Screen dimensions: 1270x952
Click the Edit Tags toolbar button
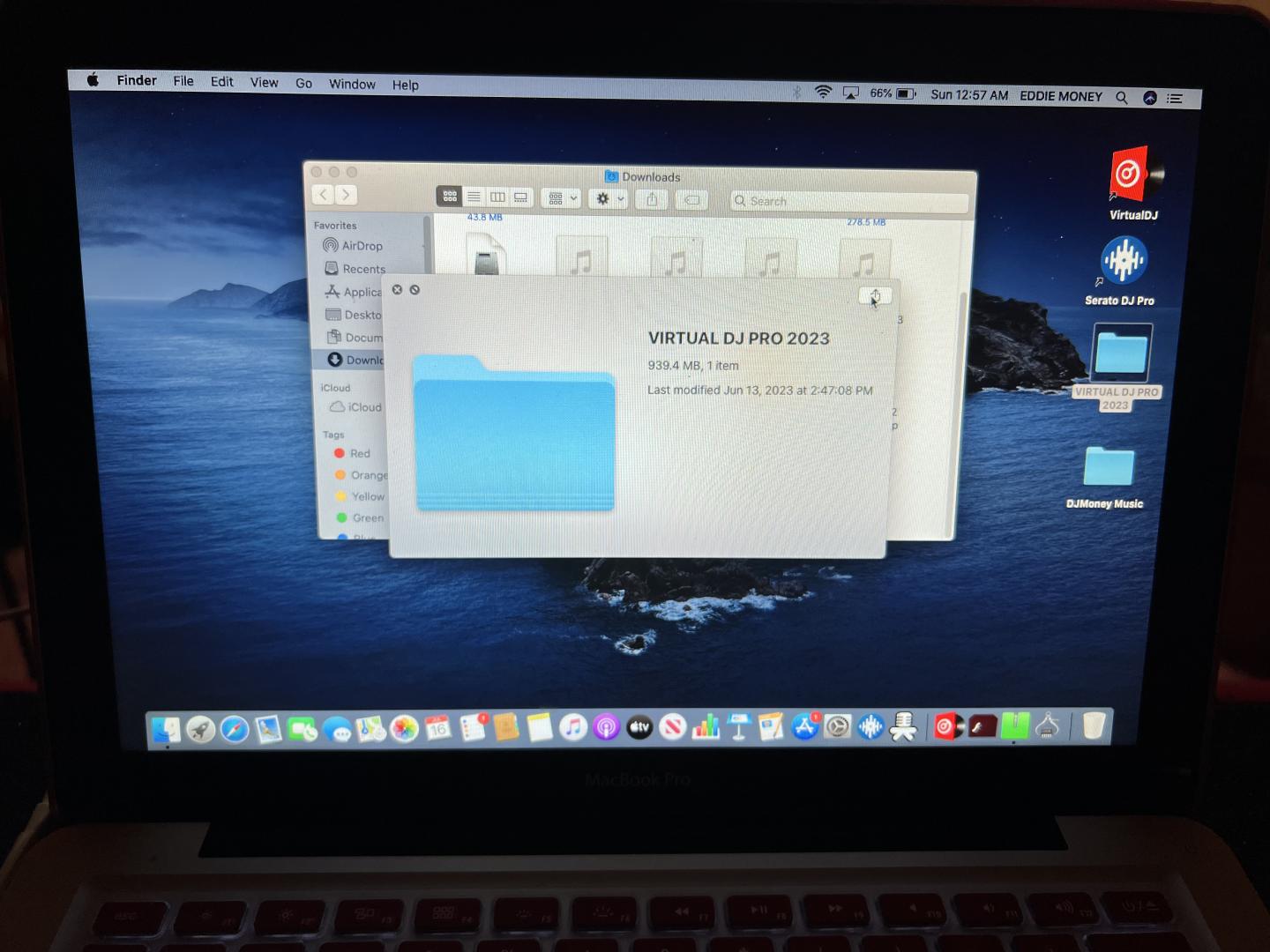point(692,200)
